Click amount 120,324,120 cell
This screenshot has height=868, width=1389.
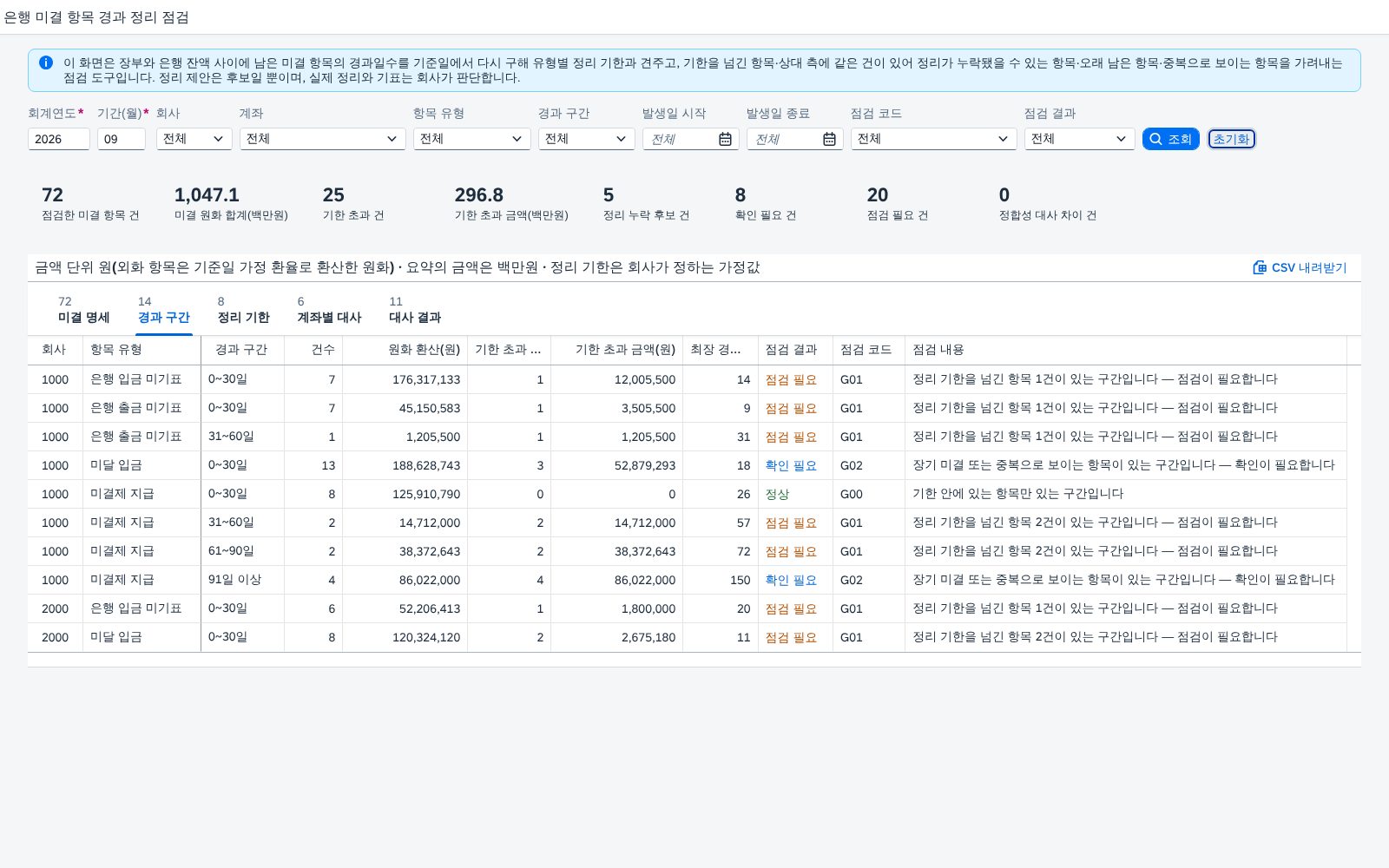405,637
